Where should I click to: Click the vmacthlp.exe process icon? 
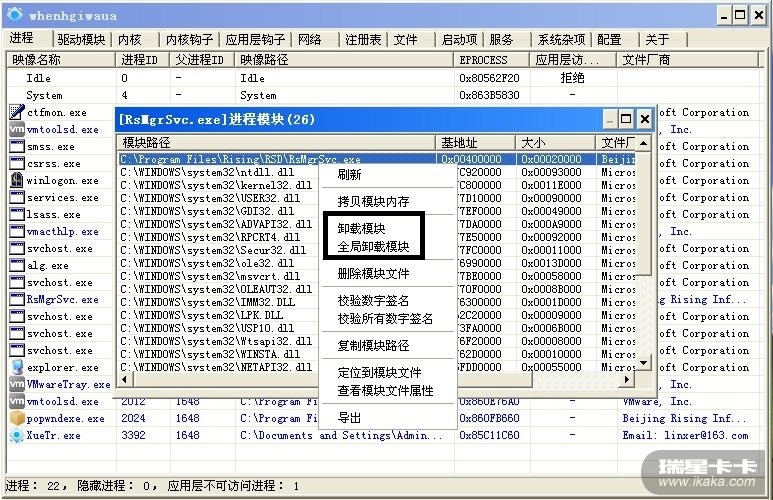17,231
